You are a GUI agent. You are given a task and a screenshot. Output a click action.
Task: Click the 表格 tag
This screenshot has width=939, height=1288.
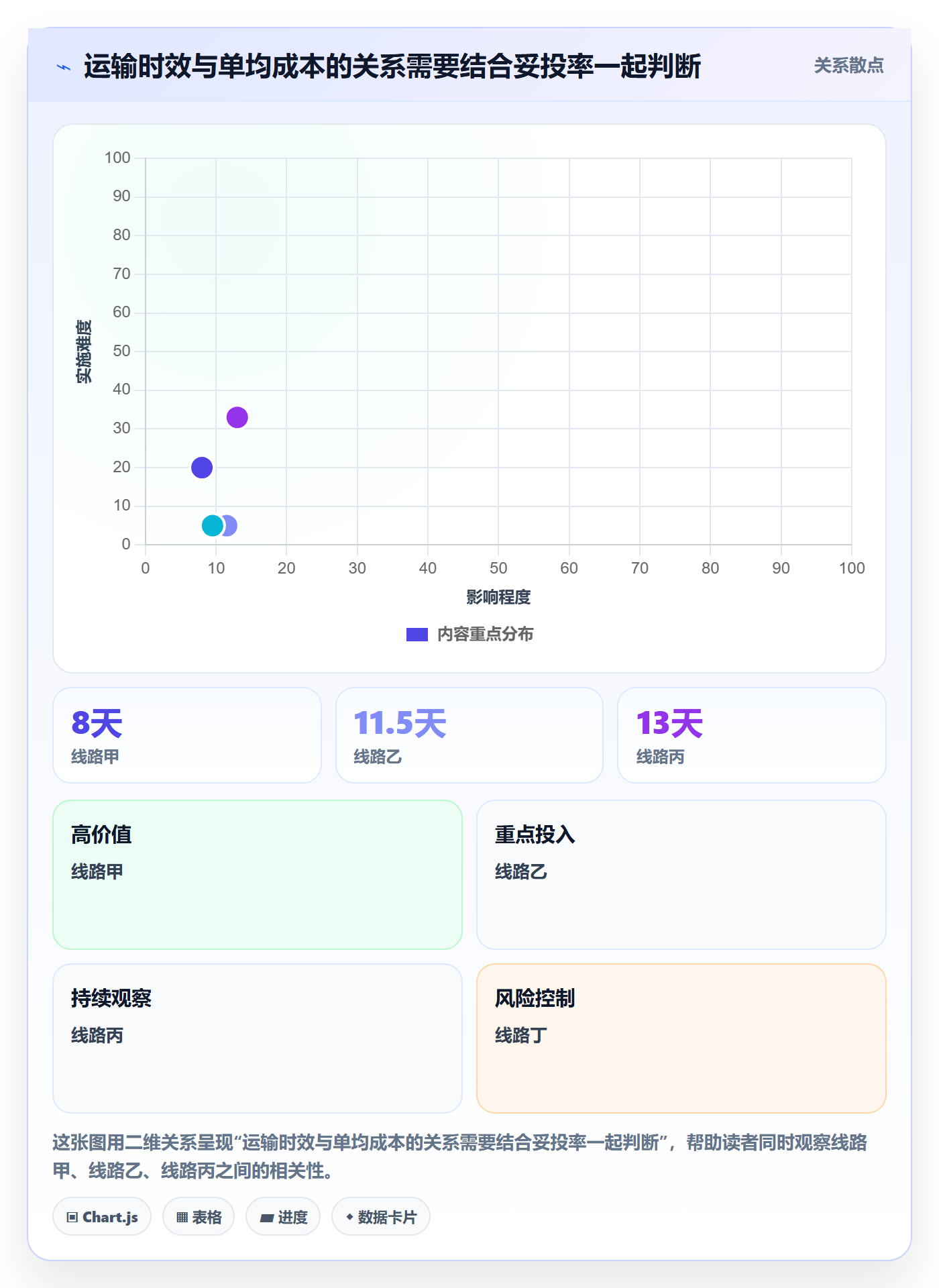click(199, 1217)
